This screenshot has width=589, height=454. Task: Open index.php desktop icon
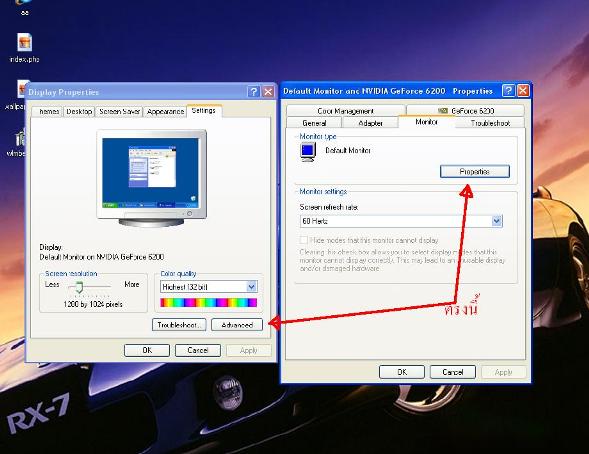tap(24, 47)
